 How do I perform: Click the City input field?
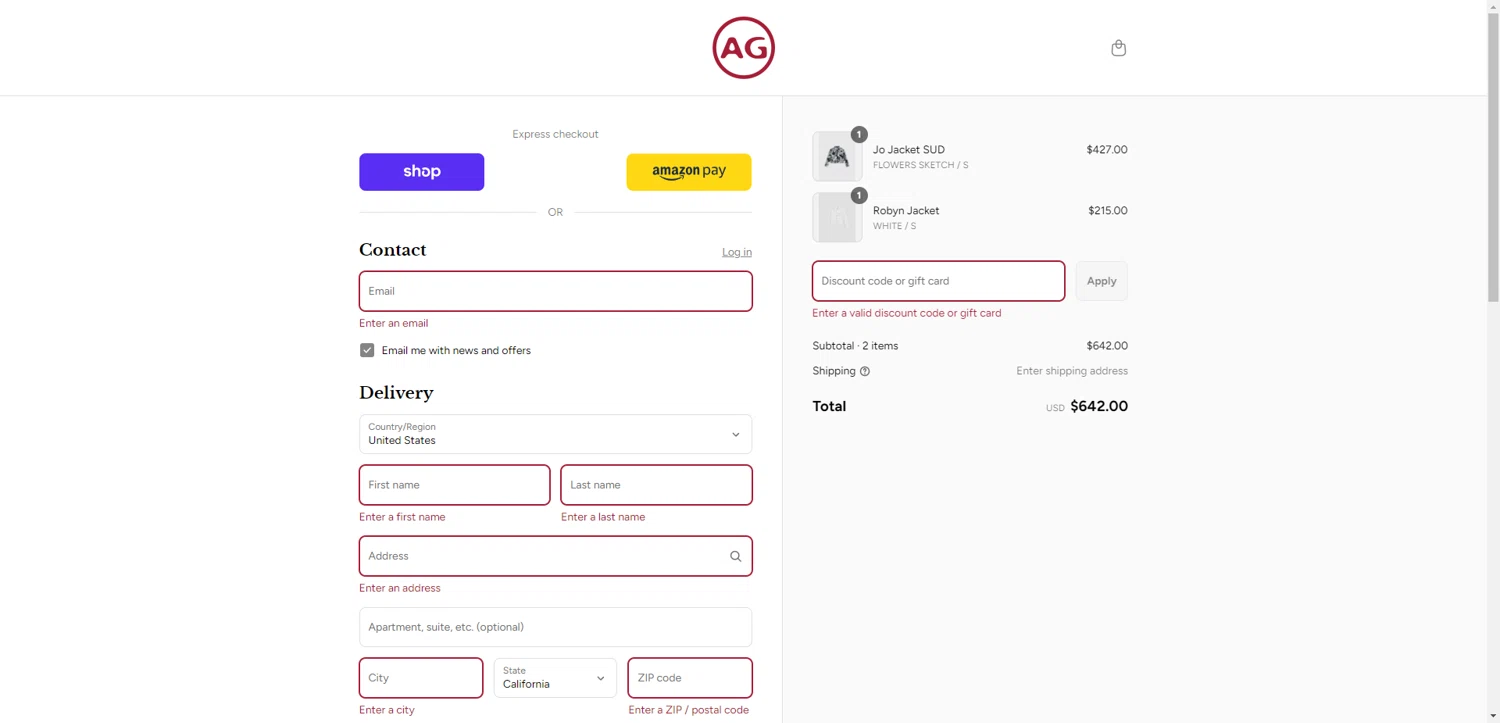tap(421, 678)
